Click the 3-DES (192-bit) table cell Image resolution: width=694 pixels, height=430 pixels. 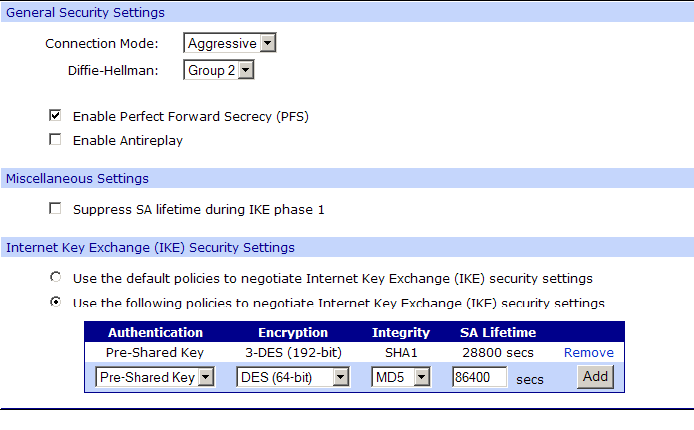tap(292, 353)
